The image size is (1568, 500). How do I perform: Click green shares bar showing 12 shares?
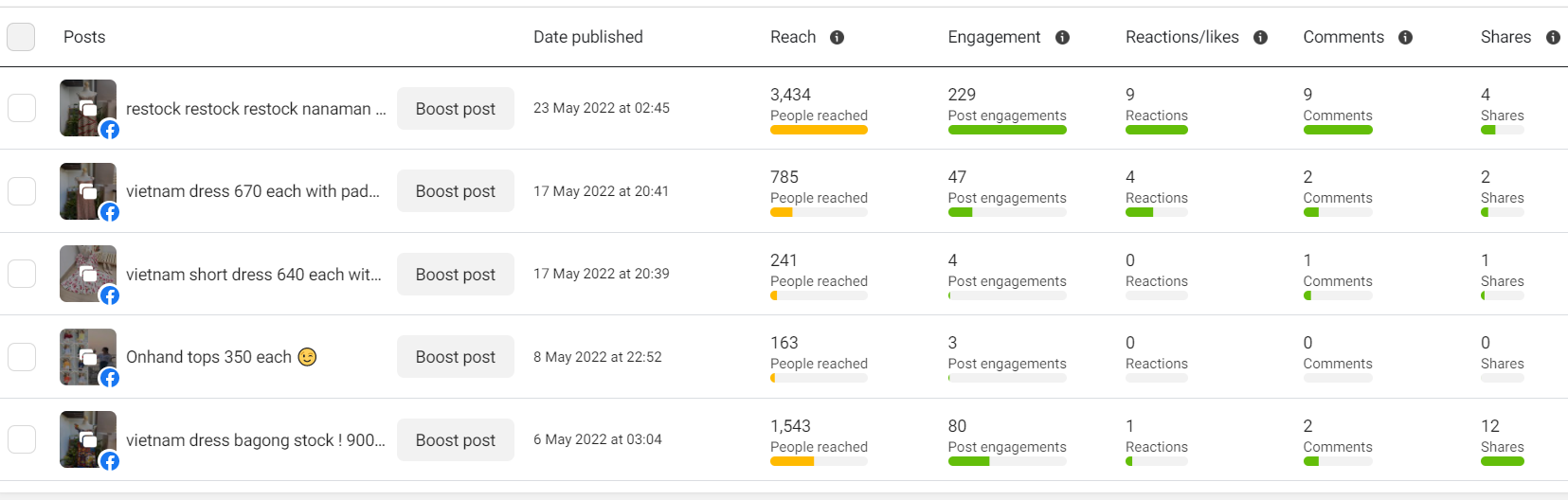click(x=1502, y=461)
